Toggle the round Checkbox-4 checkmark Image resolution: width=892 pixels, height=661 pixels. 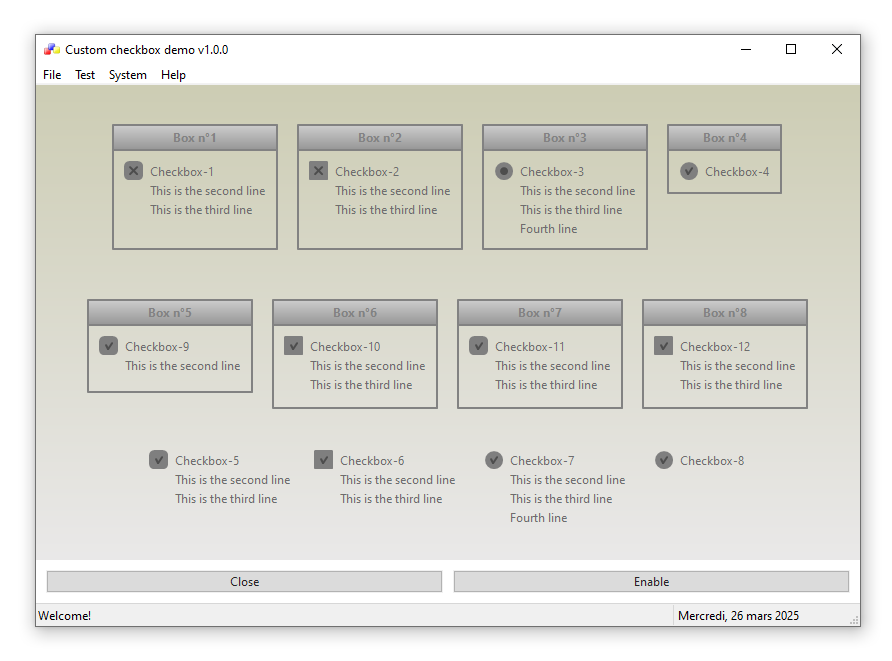(689, 171)
